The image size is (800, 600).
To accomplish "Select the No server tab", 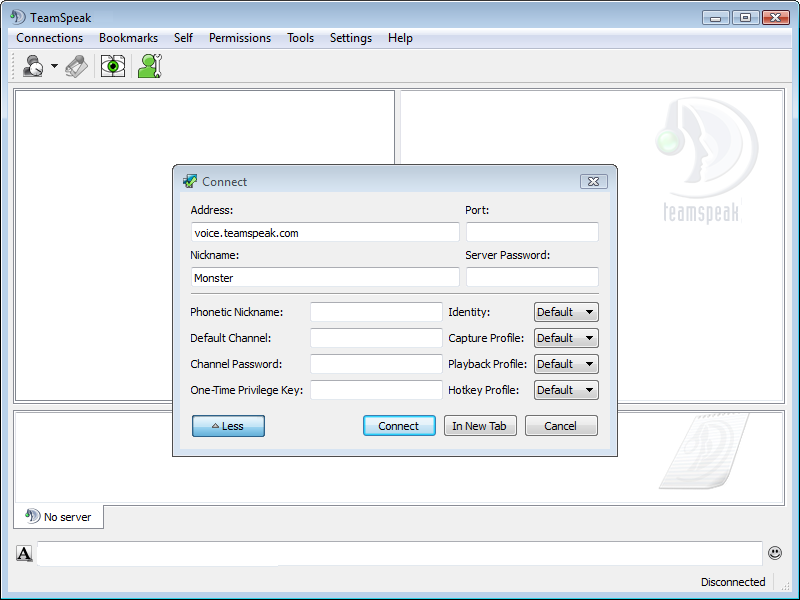I will click(59, 517).
